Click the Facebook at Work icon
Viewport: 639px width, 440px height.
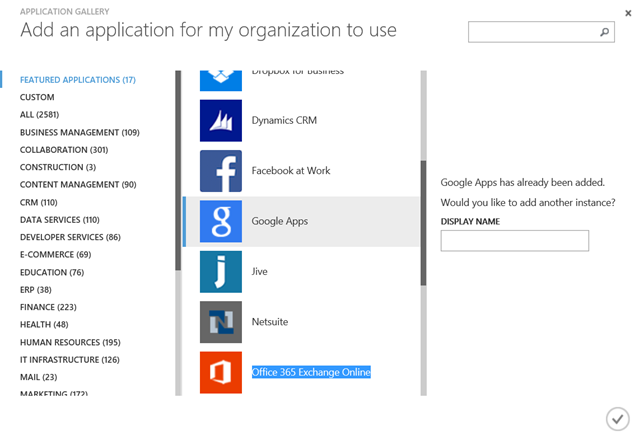pos(220,171)
